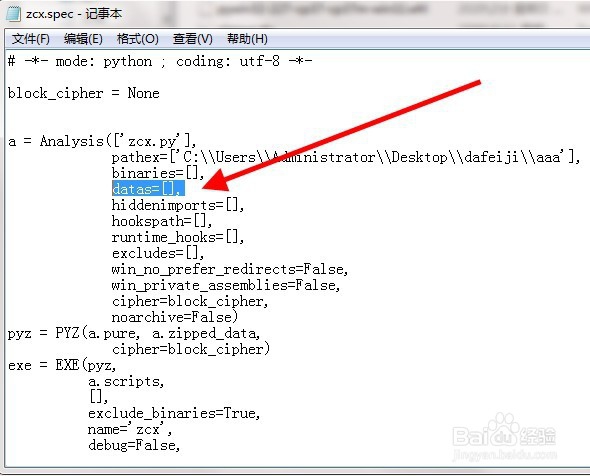Click the win_private_assemblies=False line
The width and height of the screenshot is (590, 476).
coord(226,285)
